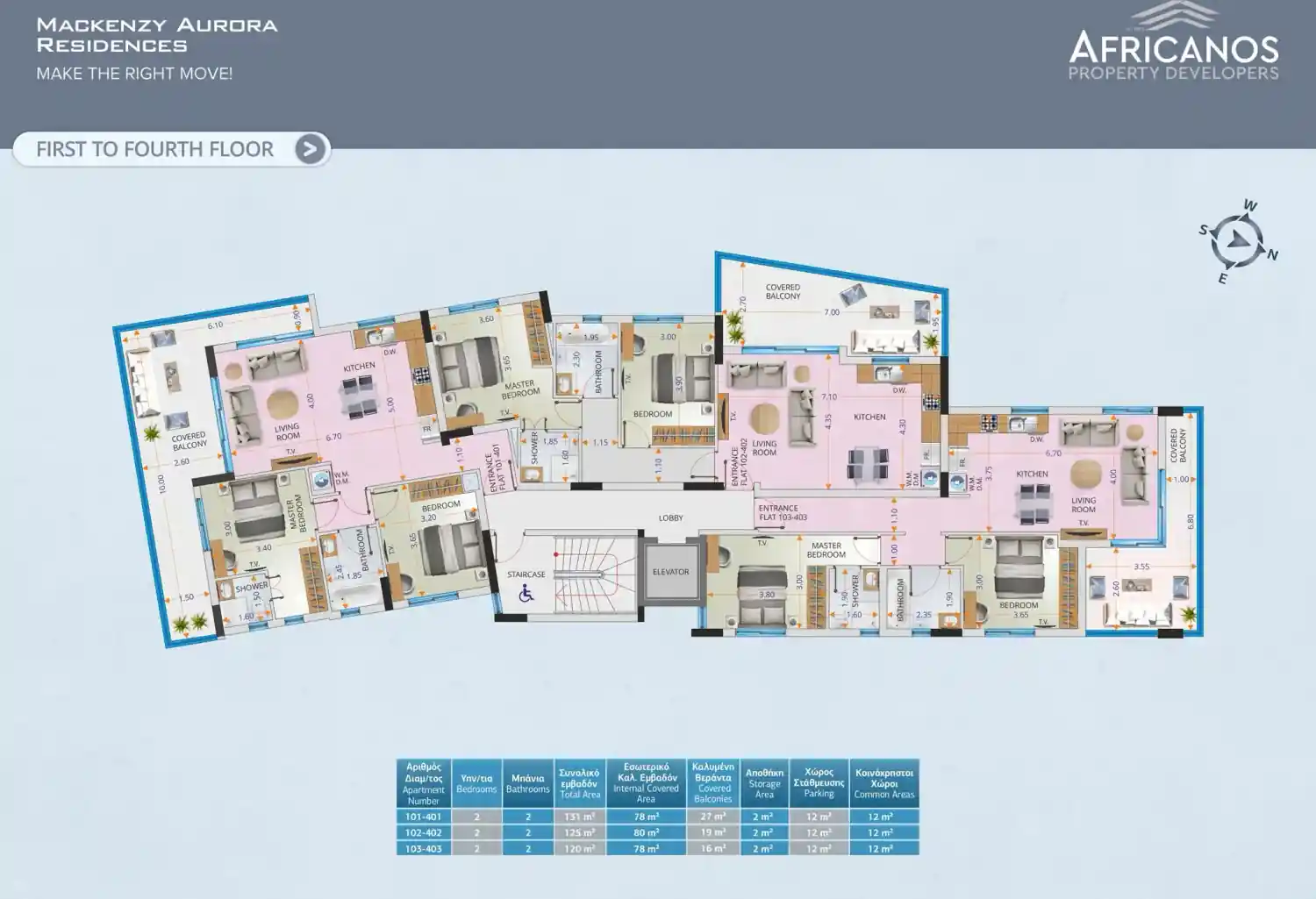Click the Entrance Flat 103-403 label
The image size is (1316, 899).
tap(783, 513)
